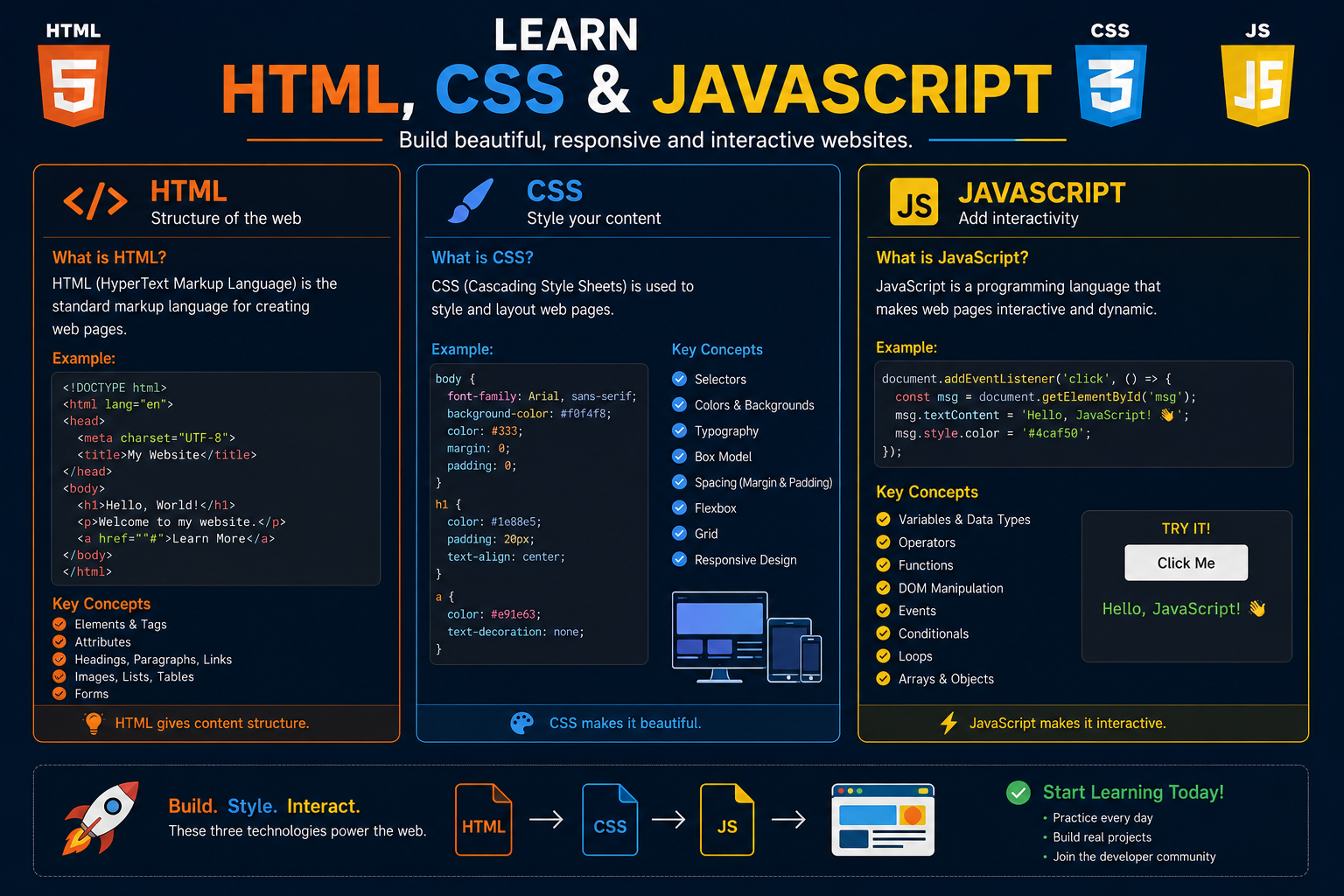Image resolution: width=1344 pixels, height=896 pixels.
Task: Click the yellow lightning bolt icon
Action: click(x=948, y=723)
